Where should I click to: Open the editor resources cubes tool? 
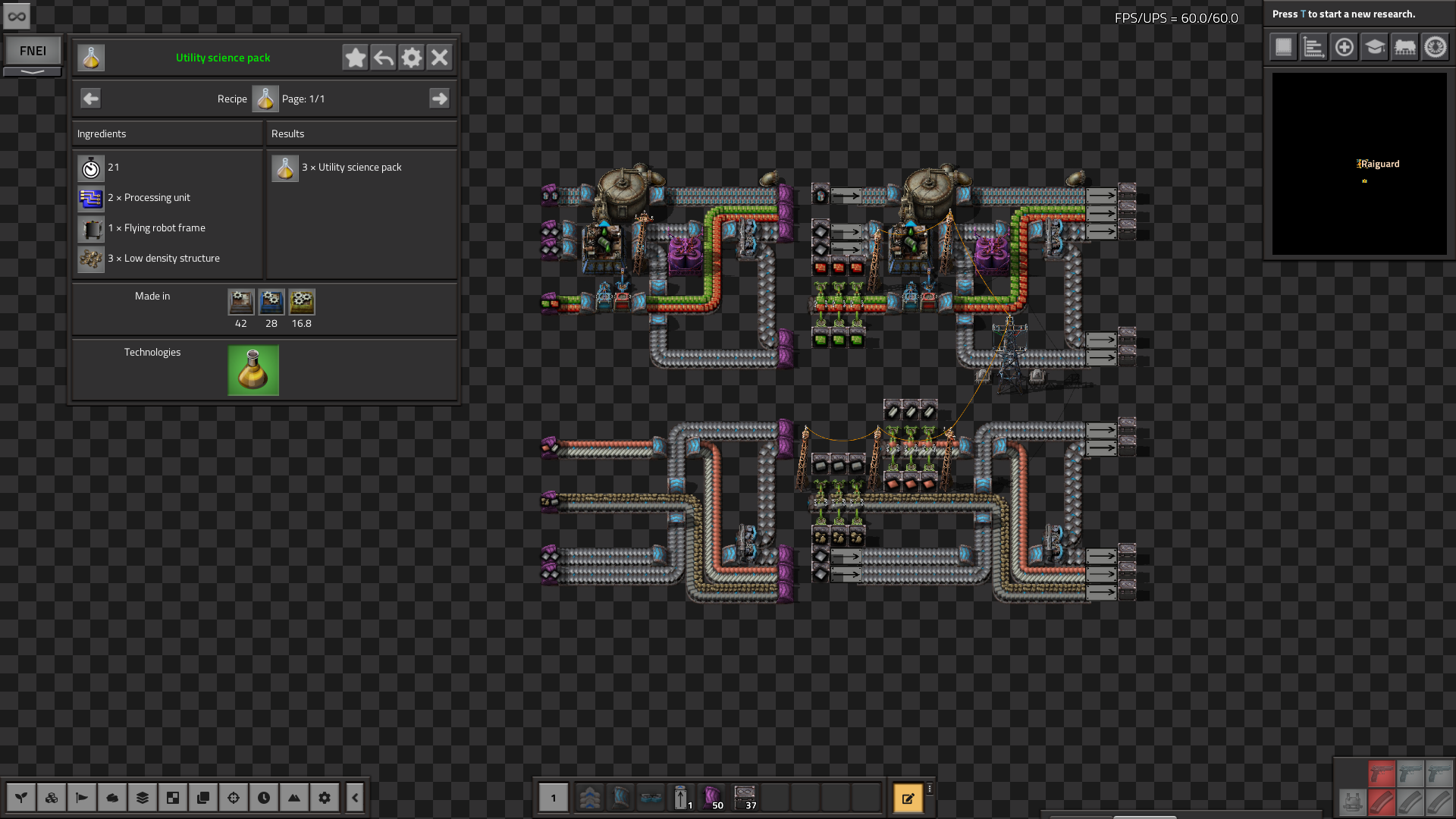(x=52, y=798)
